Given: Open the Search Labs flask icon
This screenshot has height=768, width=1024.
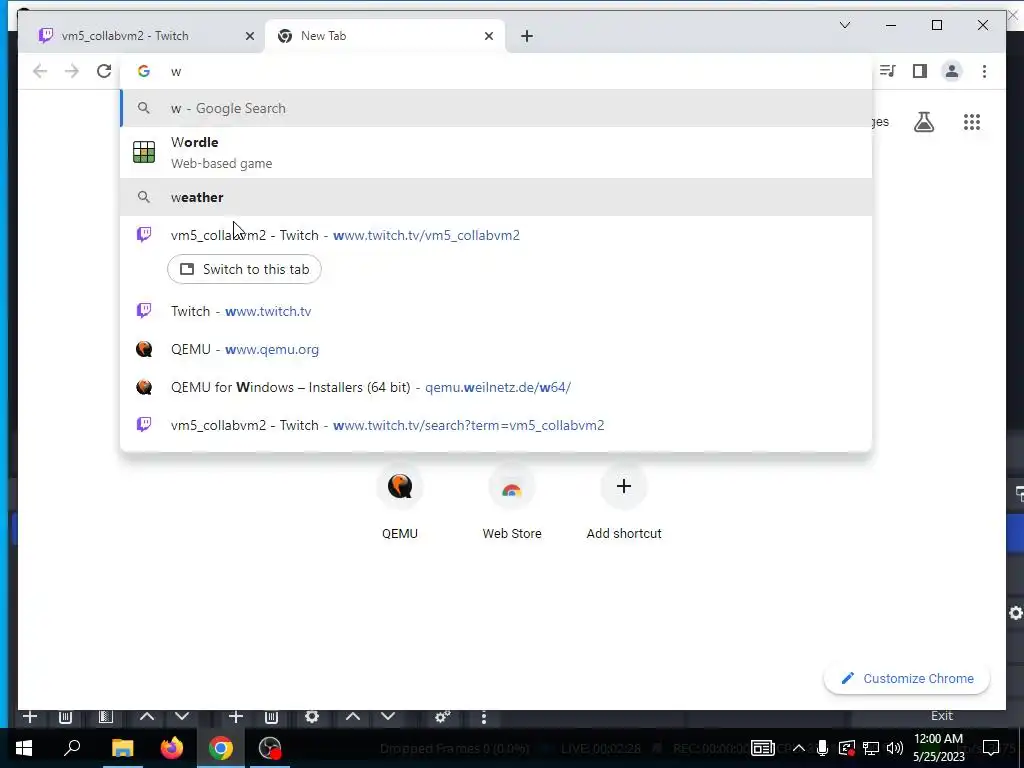Looking at the screenshot, I should coord(924,122).
